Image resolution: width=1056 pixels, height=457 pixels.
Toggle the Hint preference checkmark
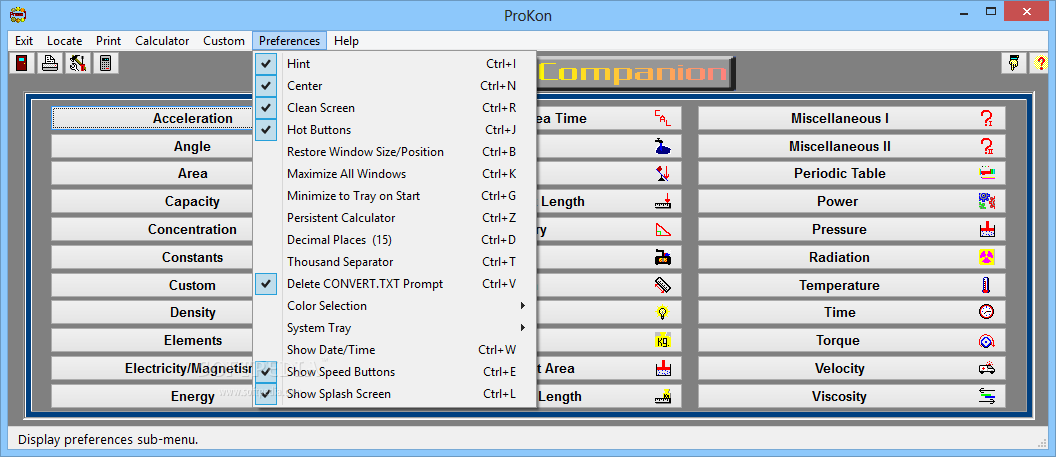click(267, 64)
